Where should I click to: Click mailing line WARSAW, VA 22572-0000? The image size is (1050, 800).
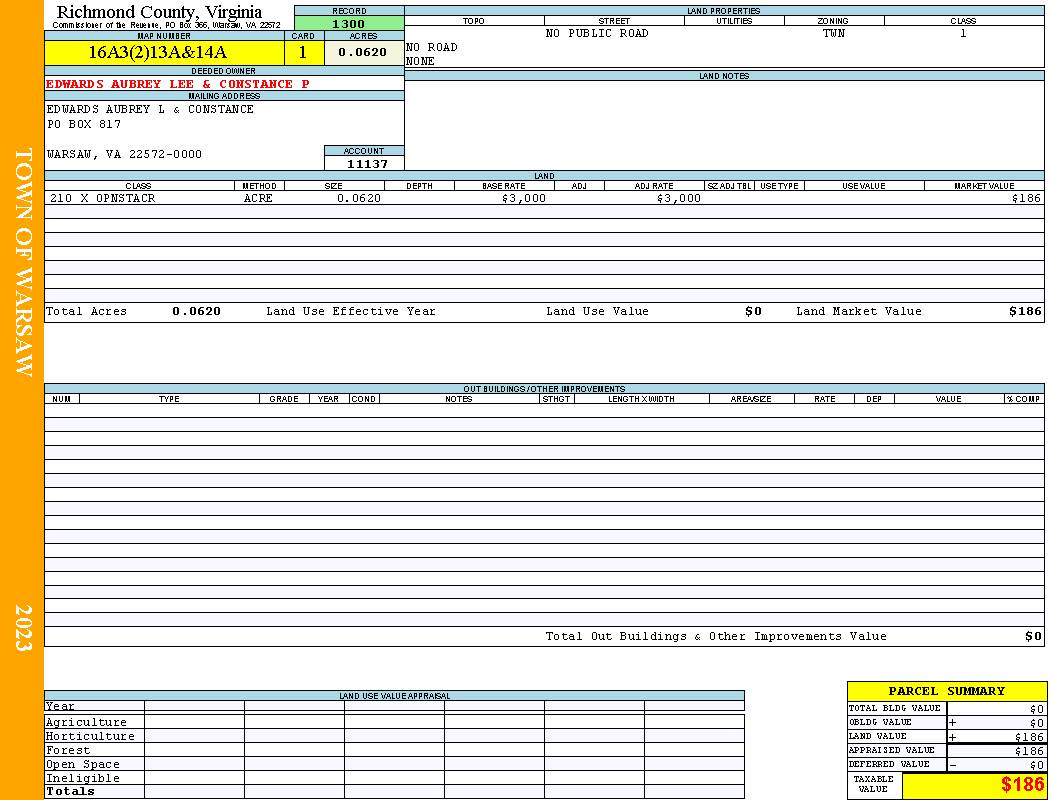coord(124,154)
